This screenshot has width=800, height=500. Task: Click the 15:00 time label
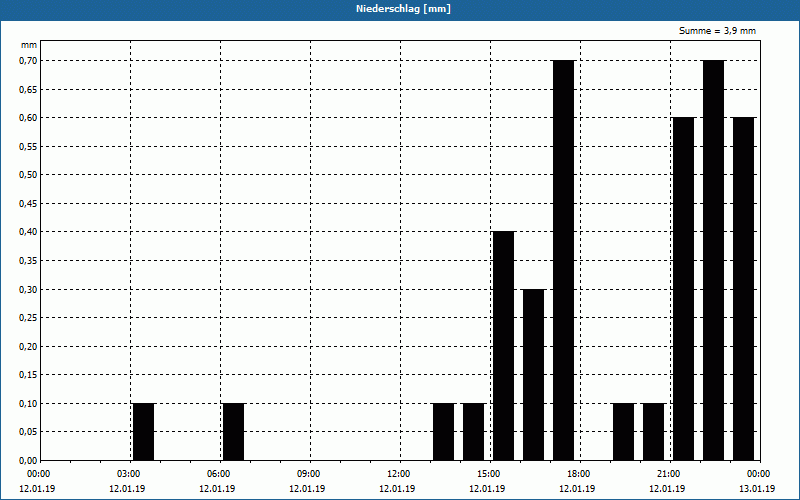pyautogui.click(x=489, y=474)
